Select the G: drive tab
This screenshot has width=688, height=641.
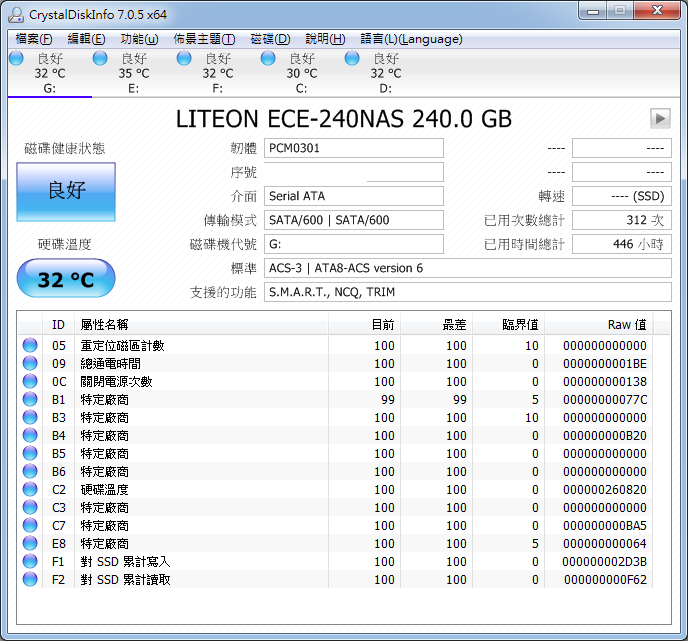50,73
